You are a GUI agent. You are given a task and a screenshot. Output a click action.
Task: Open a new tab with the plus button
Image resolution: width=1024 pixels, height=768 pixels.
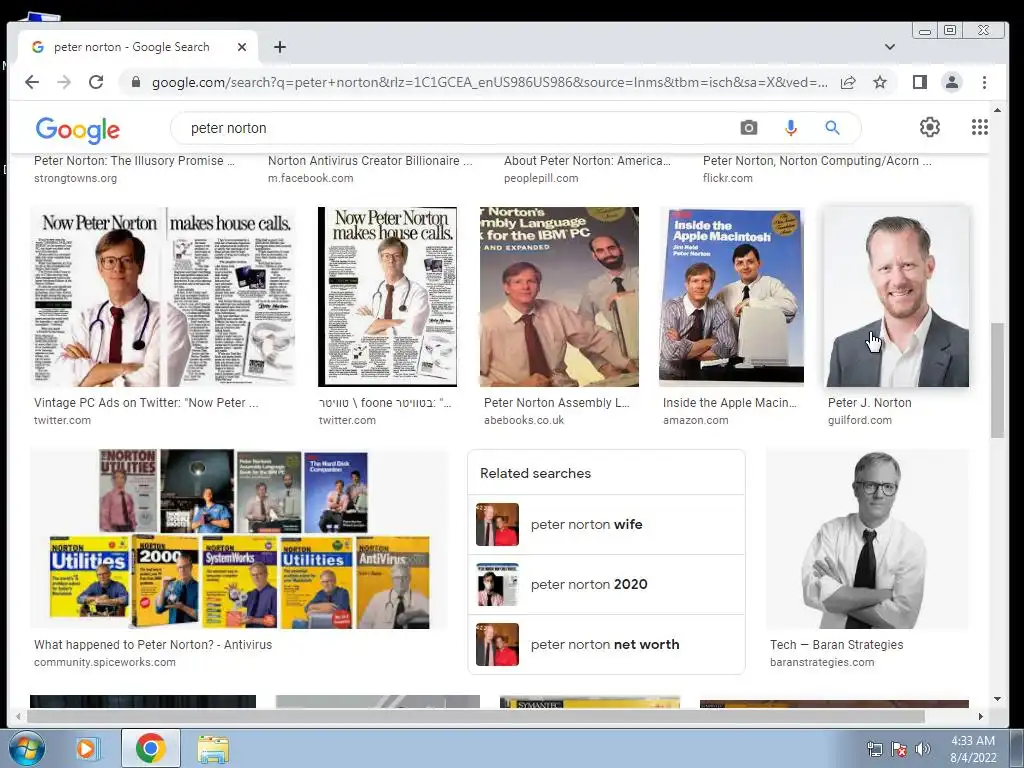[x=280, y=47]
